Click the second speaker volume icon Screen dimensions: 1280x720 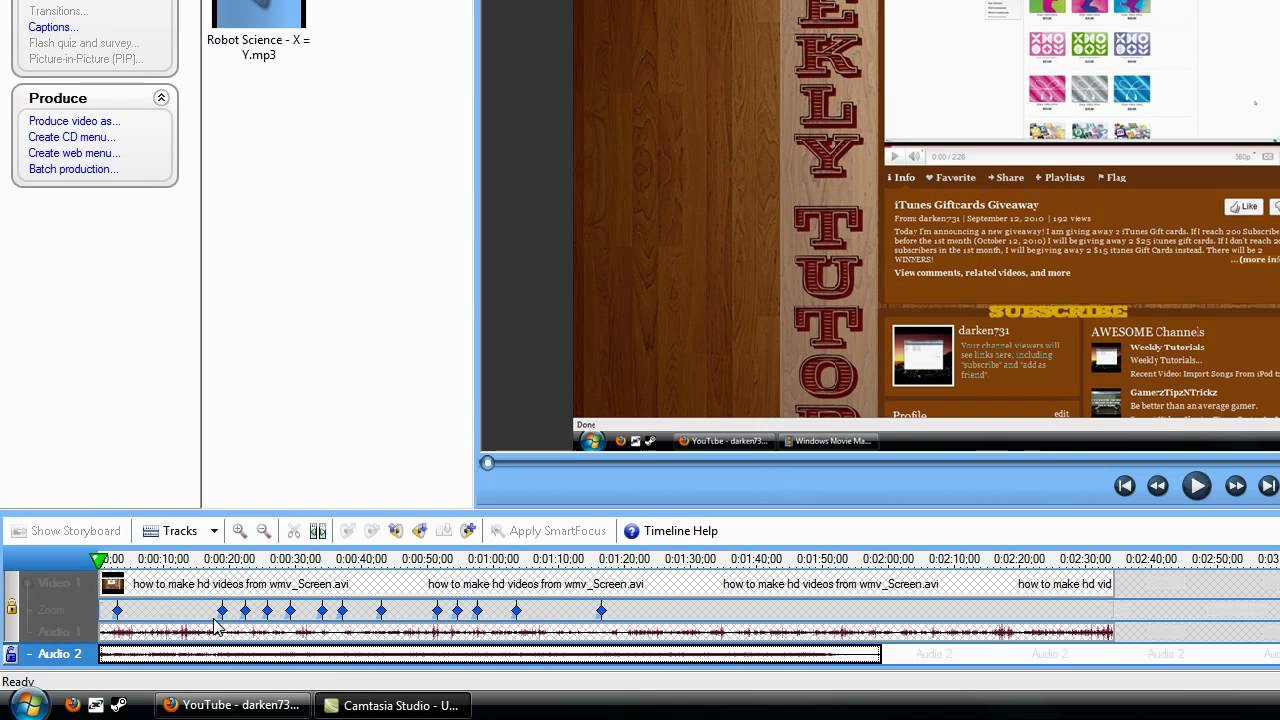420,531
